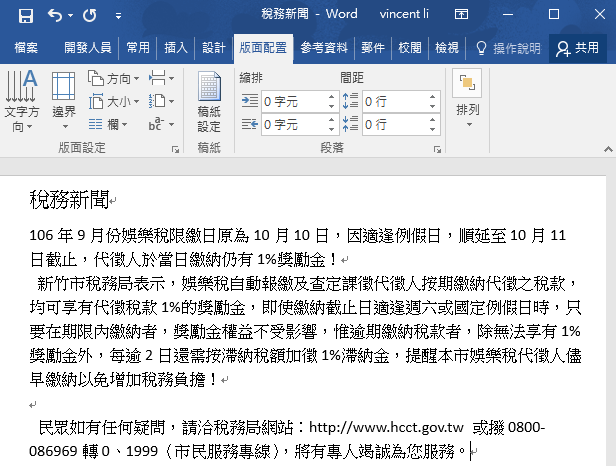Screen dimensions: 616x466
Task: Open the line numbers dropdown
Action: [x=161, y=102]
